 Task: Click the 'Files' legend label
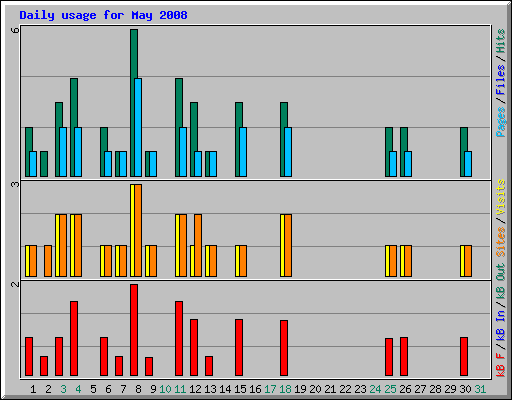[x=500, y=80]
